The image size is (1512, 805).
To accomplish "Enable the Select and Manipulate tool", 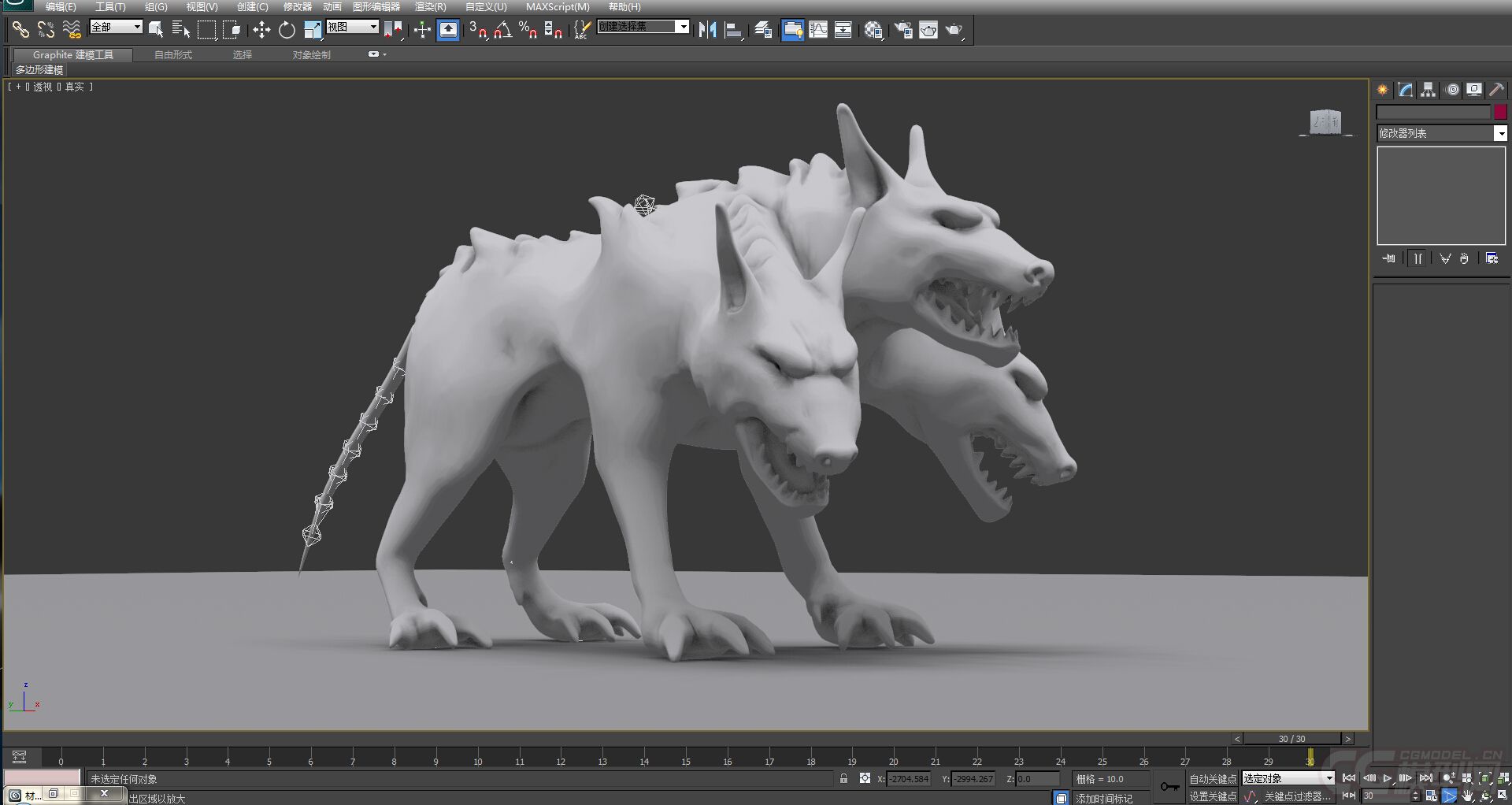I will point(422,30).
